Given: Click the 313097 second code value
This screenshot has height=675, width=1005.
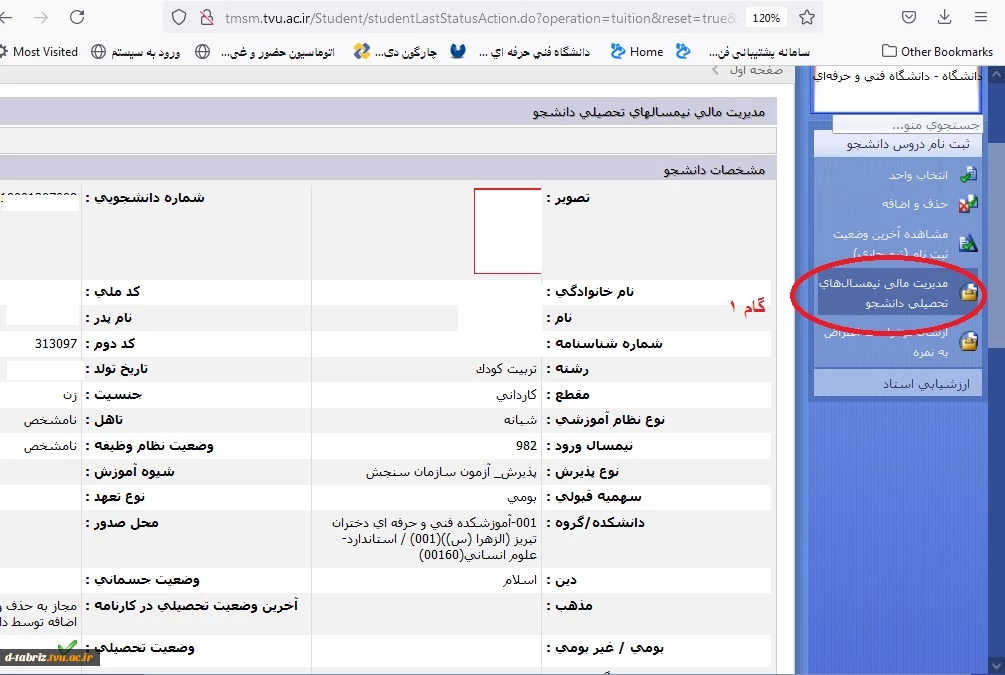Looking at the screenshot, I should tap(56, 344).
